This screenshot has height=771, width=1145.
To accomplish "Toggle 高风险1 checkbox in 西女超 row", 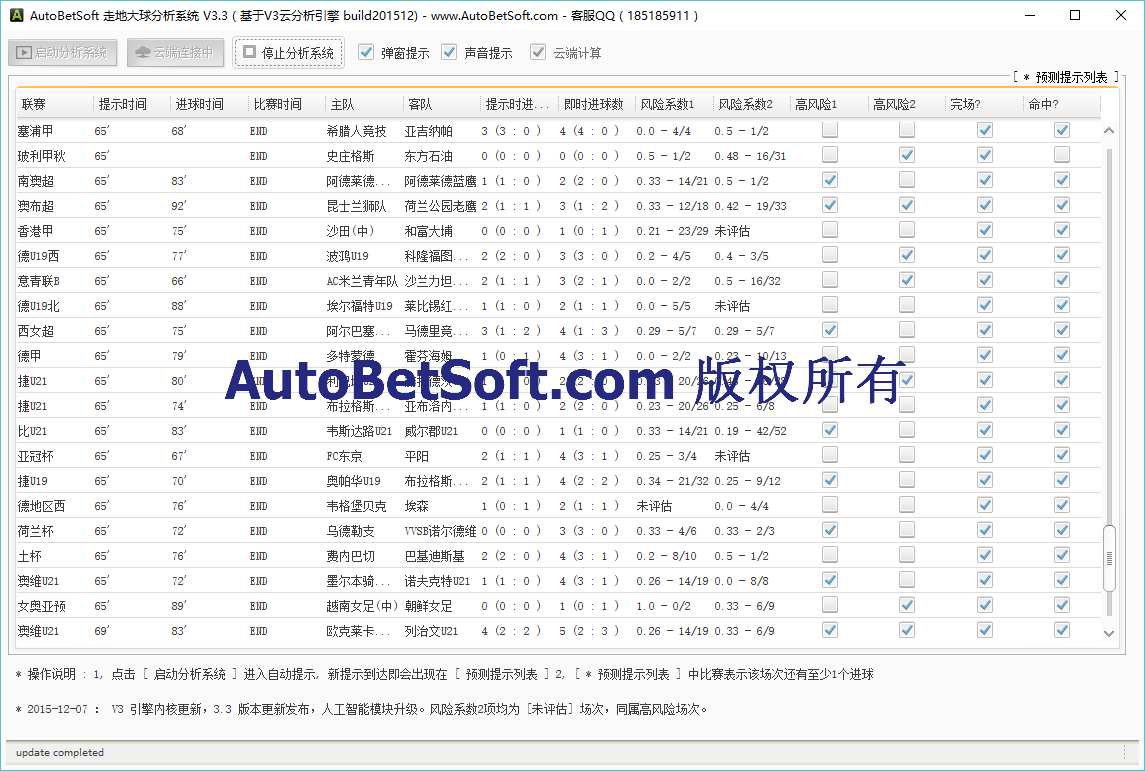I will (830, 330).
